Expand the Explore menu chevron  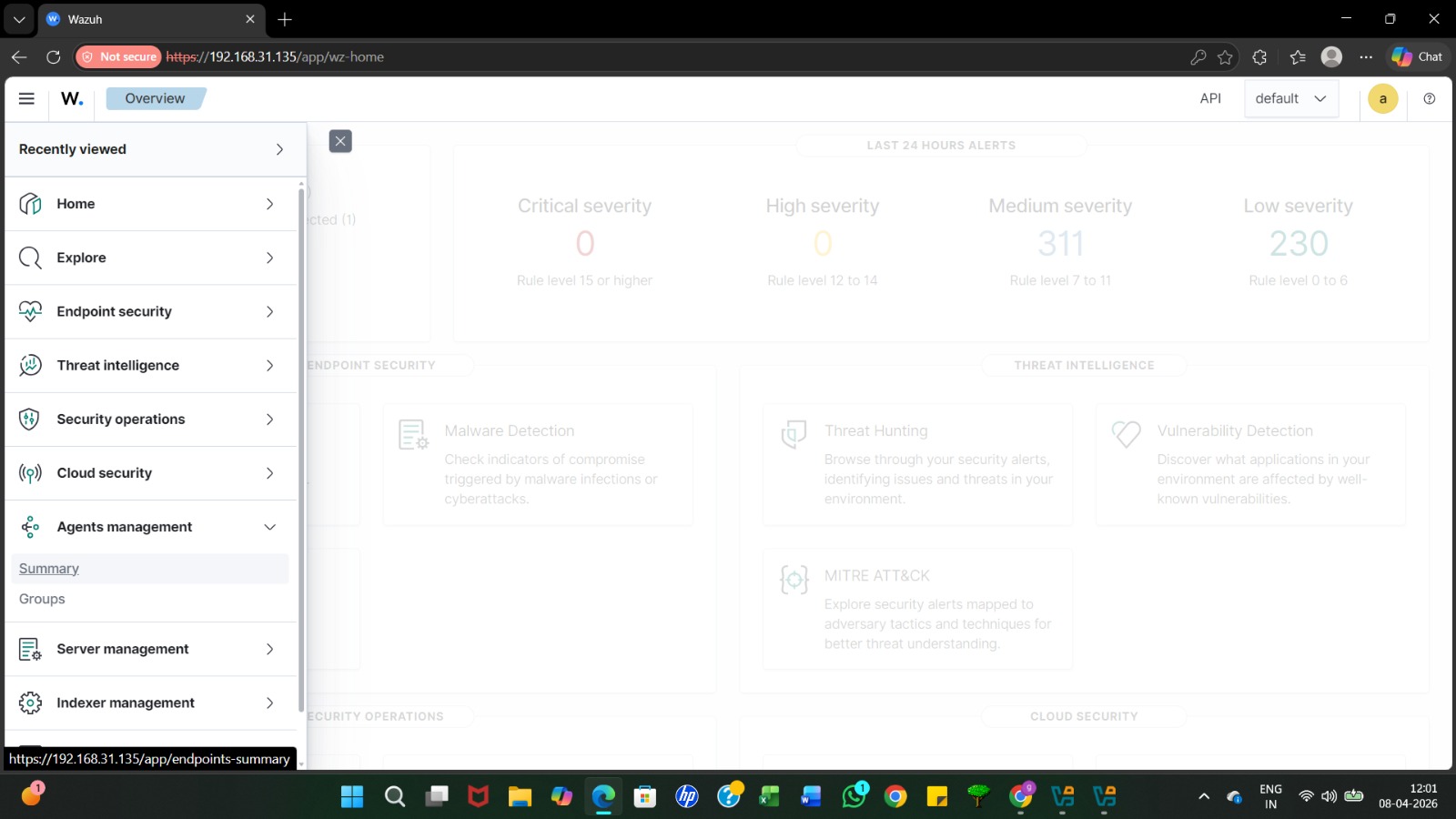tap(269, 258)
